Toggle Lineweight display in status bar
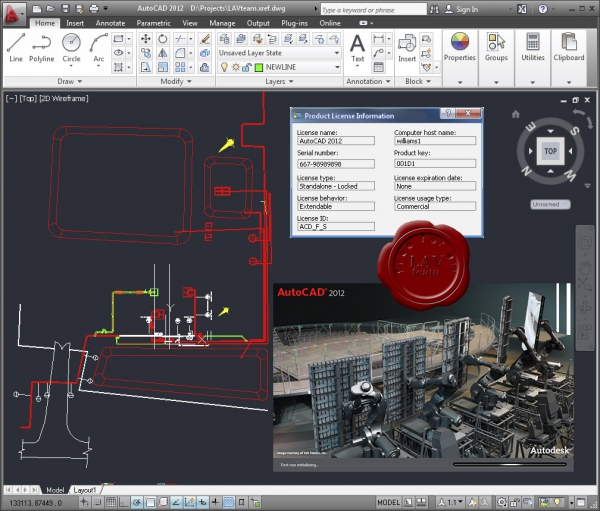The width and height of the screenshot is (600, 511). (x=215, y=502)
